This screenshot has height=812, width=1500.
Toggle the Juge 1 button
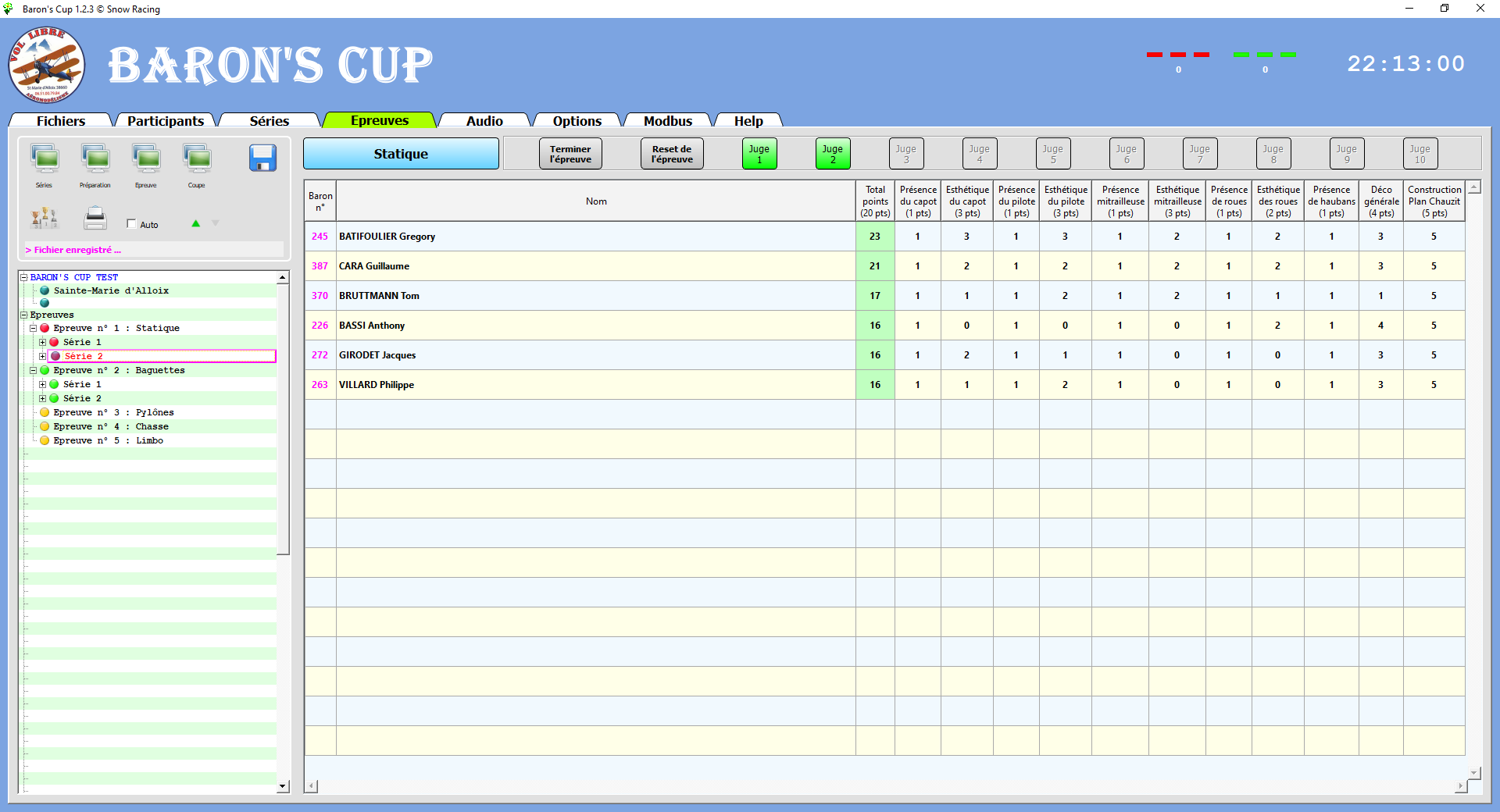(x=759, y=153)
